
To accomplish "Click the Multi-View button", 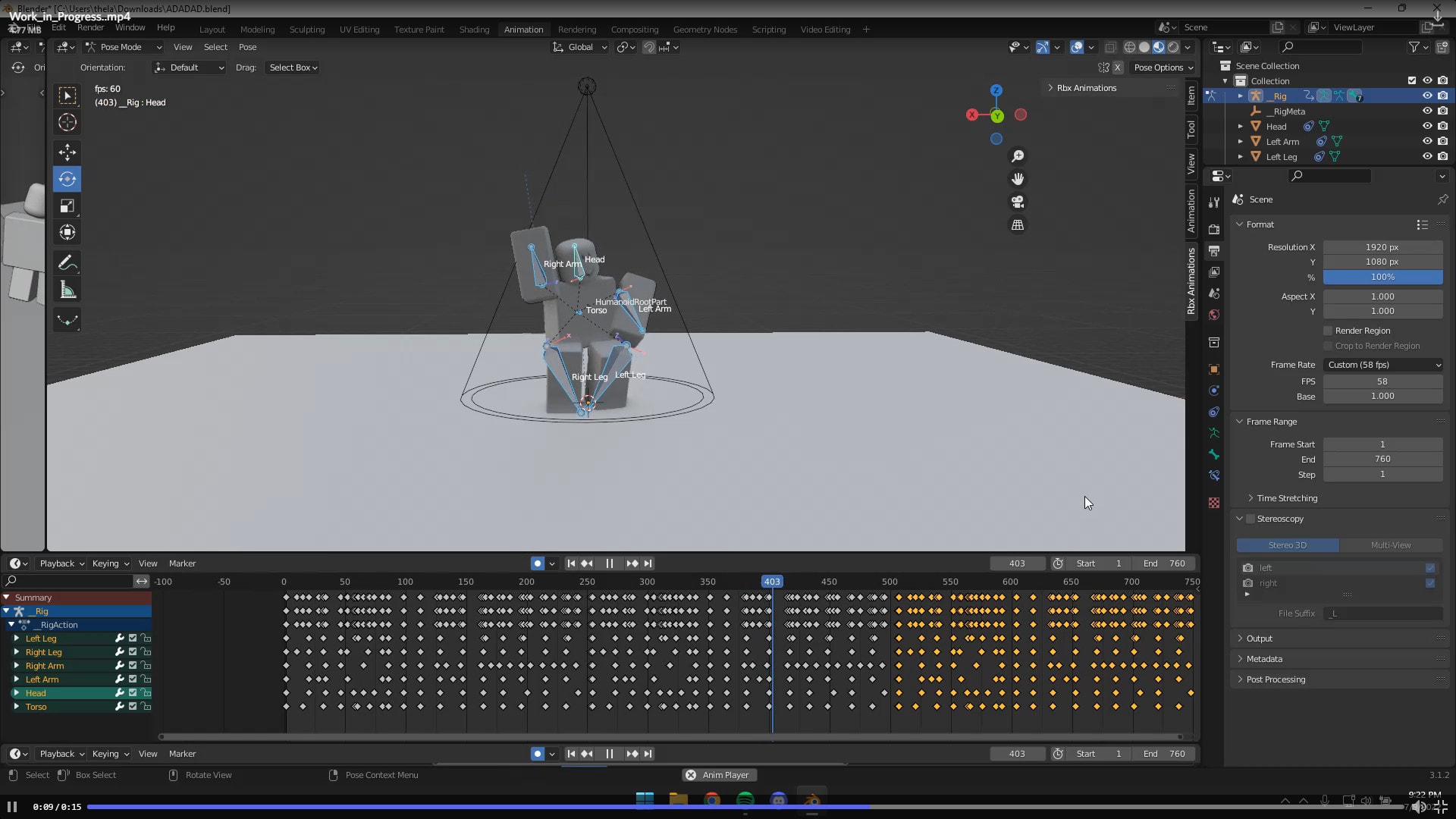I will tap(1390, 545).
